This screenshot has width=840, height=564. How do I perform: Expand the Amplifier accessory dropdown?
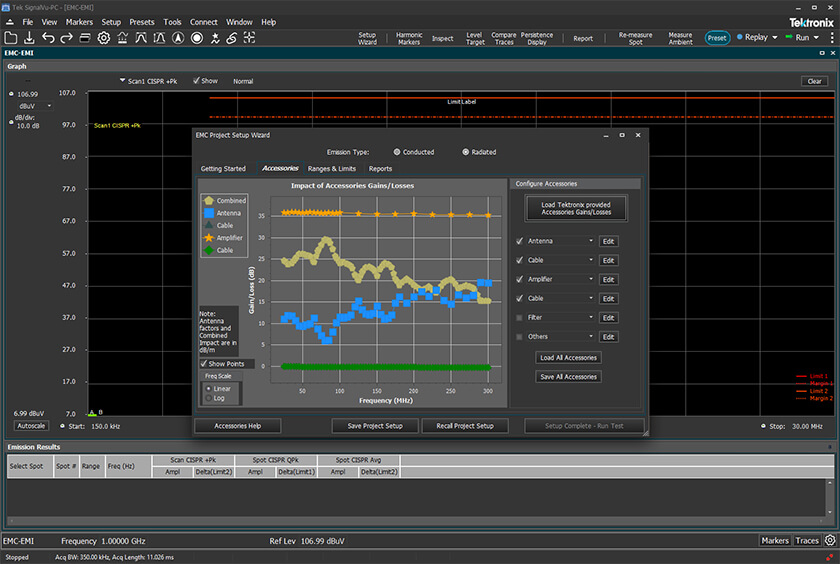pos(590,280)
